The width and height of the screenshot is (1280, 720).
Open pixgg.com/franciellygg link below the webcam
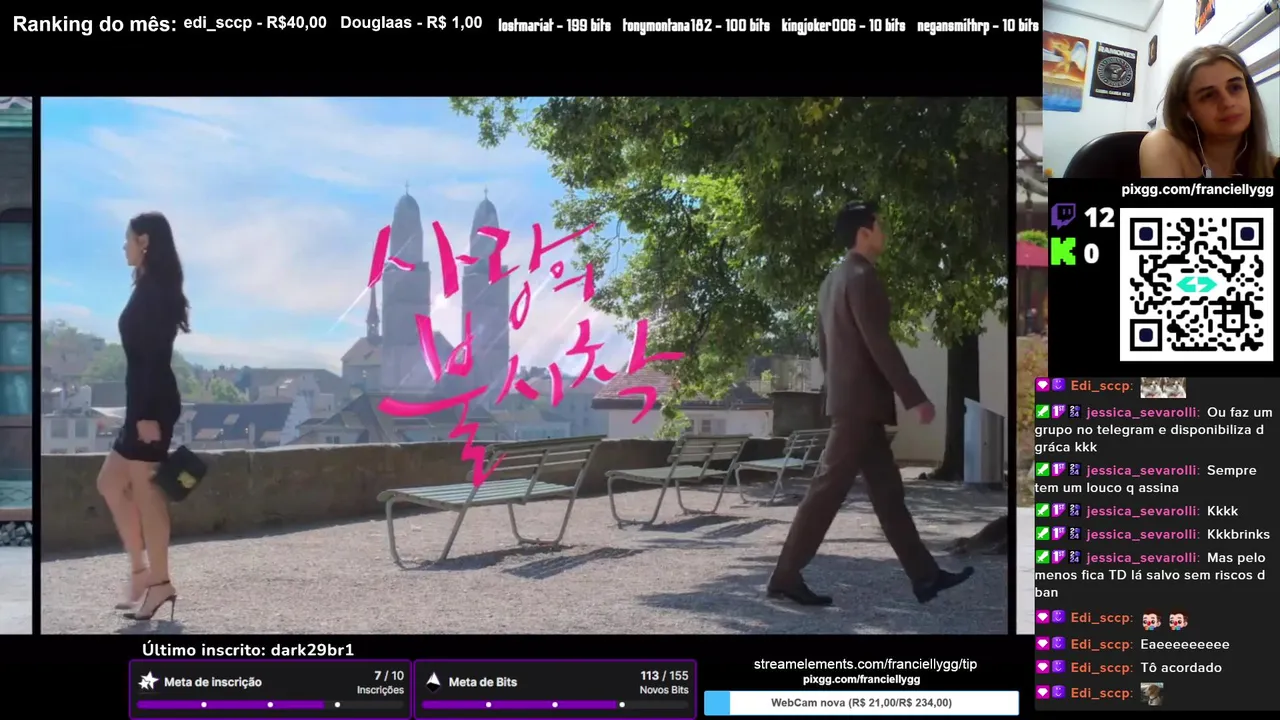1197,190
